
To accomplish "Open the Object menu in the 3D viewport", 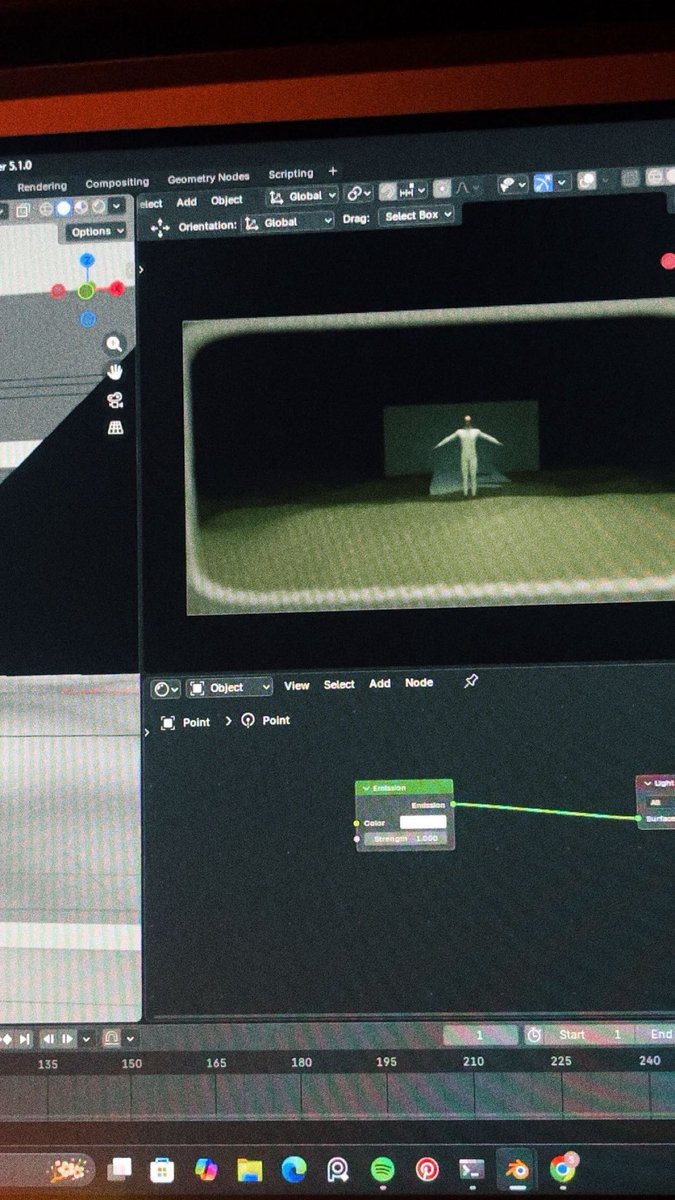I will 226,200.
